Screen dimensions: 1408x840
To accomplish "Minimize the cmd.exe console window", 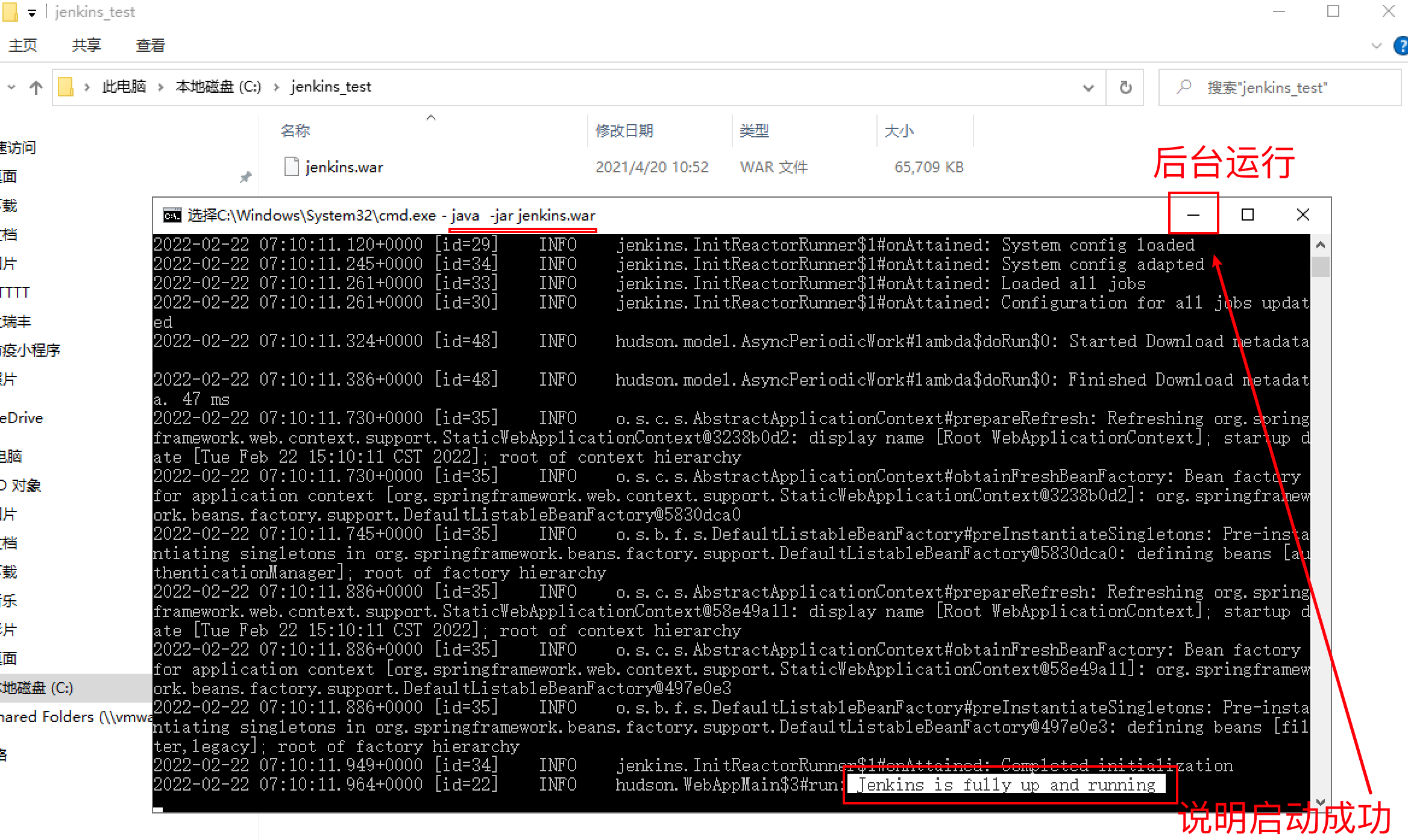I will coord(1193,215).
